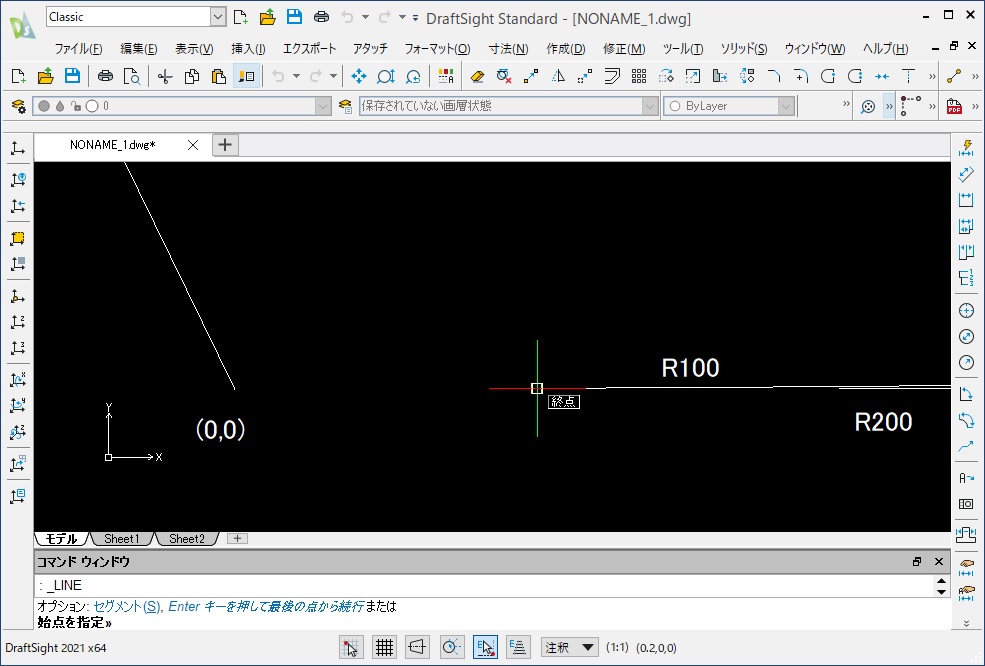Close the NONAME_1.dwg document tab
The width and height of the screenshot is (985, 666).
click(193, 145)
